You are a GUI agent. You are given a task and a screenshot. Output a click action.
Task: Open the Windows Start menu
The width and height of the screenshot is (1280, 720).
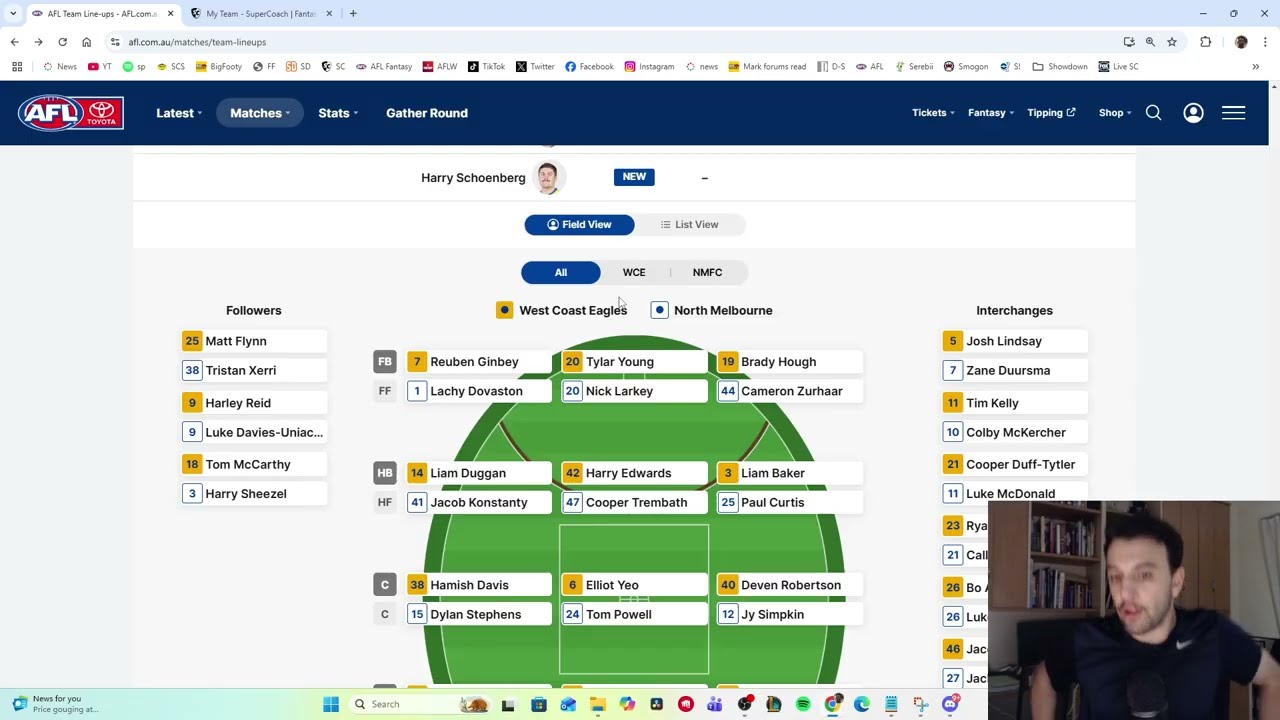point(331,704)
